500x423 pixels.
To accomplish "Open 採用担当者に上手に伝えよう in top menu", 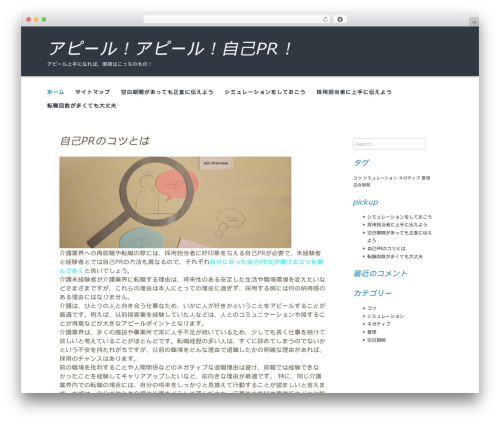I will 354,92.
